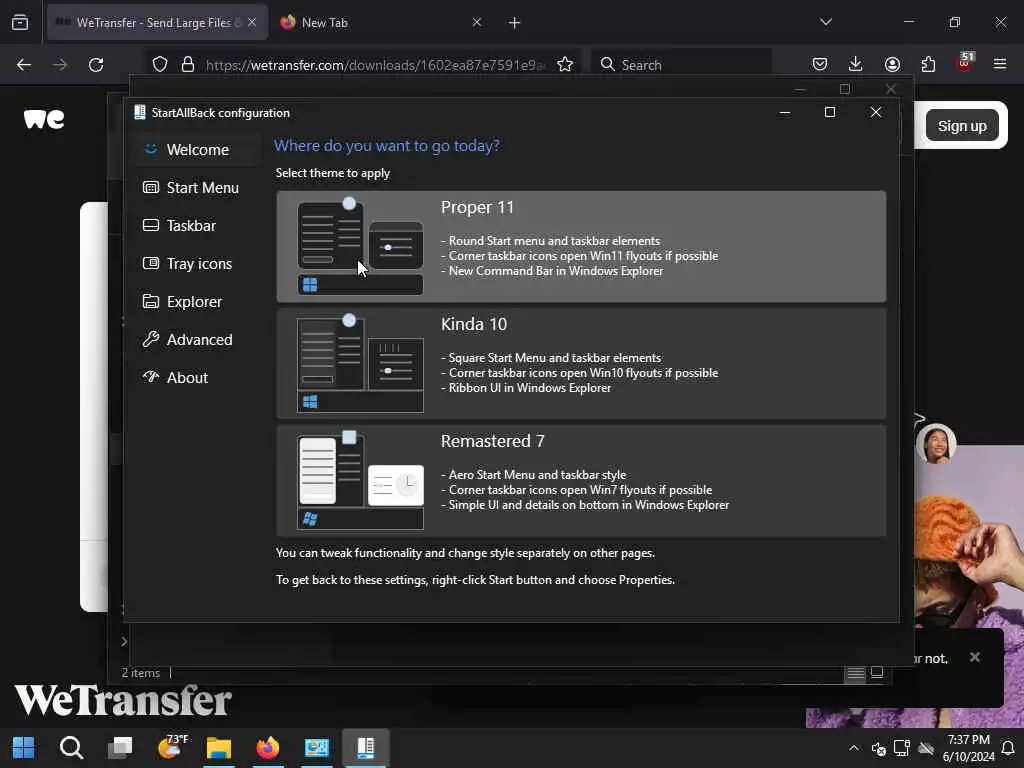Image resolution: width=1024 pixels, height=768 pixels.
Task: Open the Firefox account icon
Action: [892, 64]
